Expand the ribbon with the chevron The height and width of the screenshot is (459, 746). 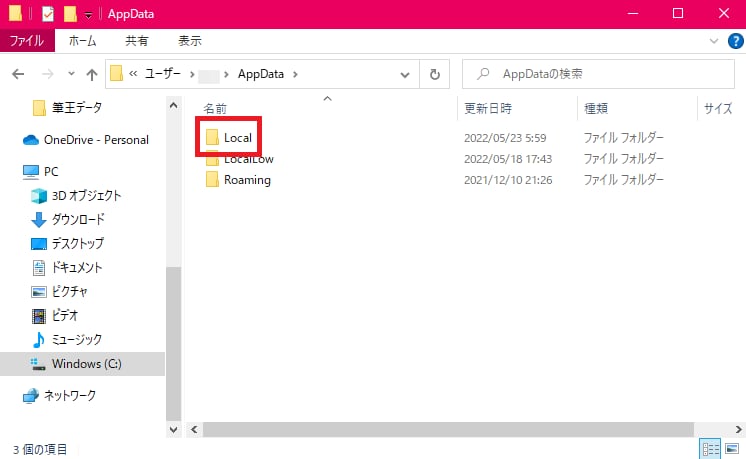point(714,41)
